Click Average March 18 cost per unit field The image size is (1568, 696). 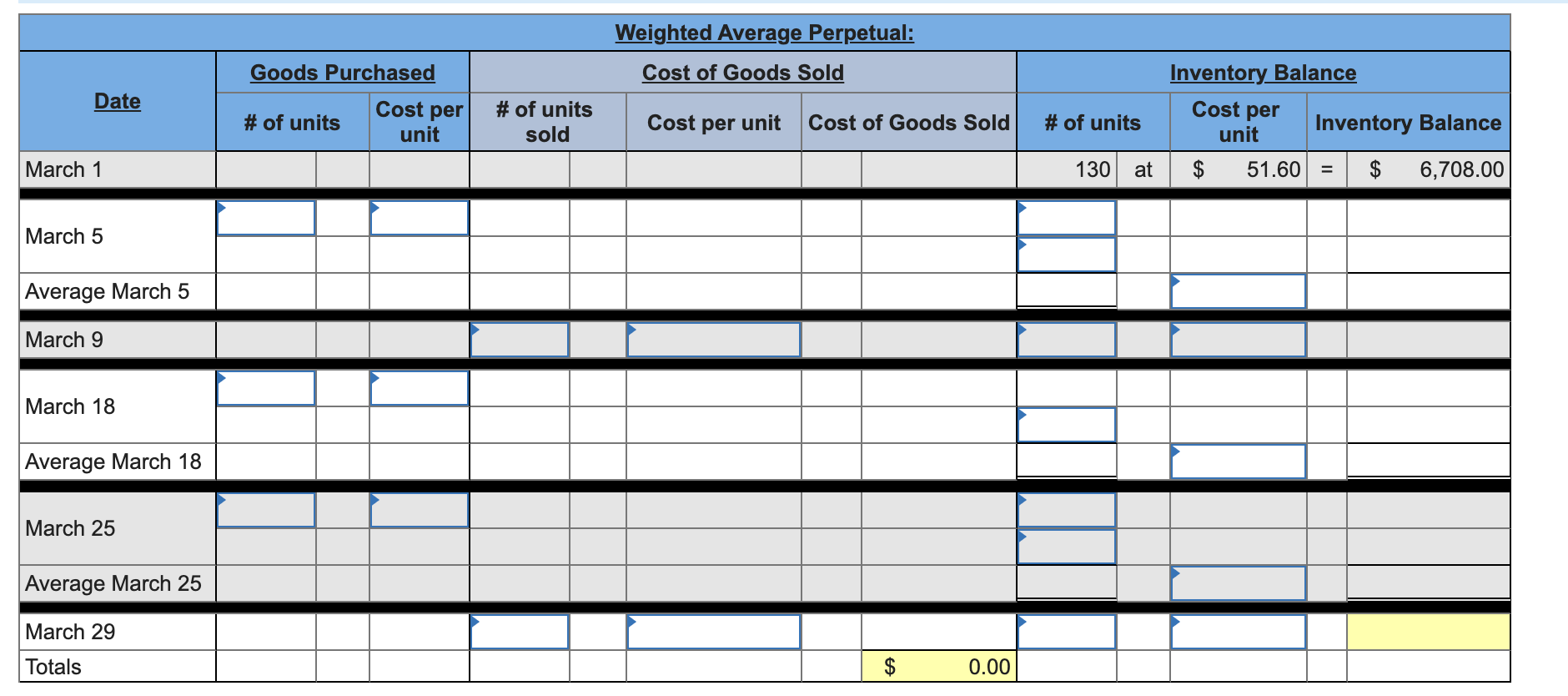pos(1239,461)
